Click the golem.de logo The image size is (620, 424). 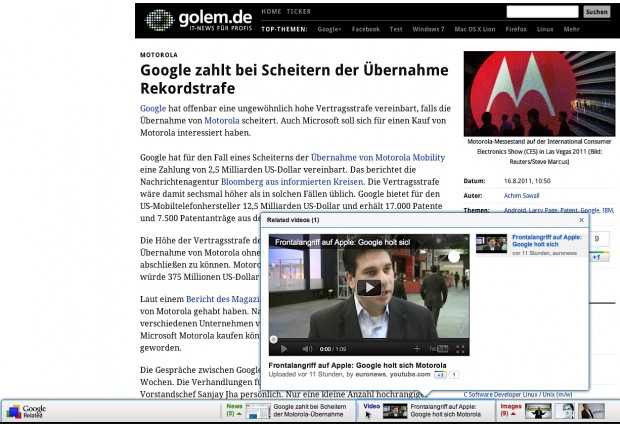pos(199,20)
